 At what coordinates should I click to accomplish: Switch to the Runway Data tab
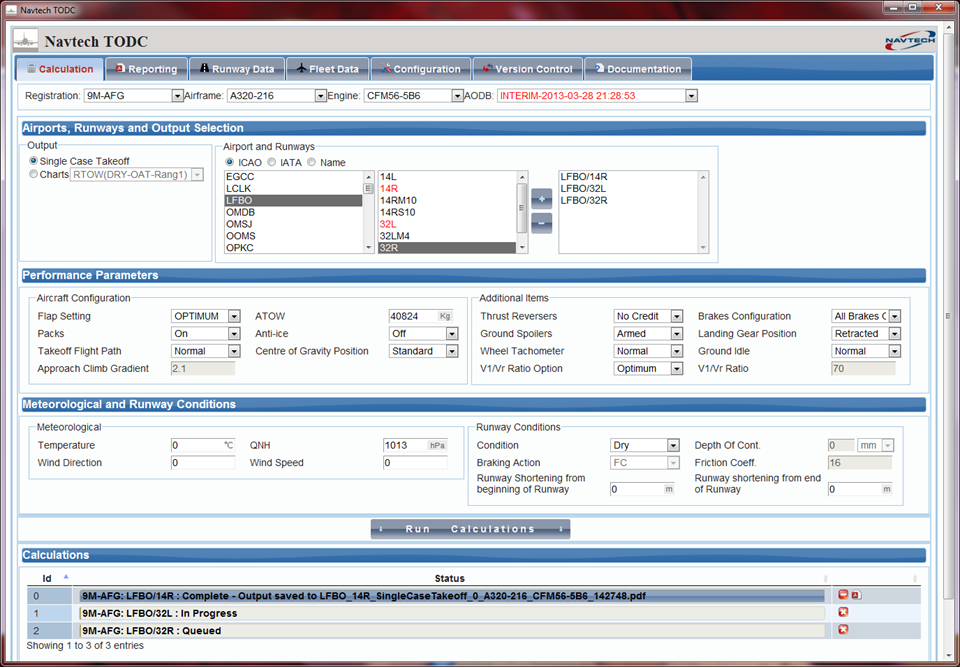(237, 69)
